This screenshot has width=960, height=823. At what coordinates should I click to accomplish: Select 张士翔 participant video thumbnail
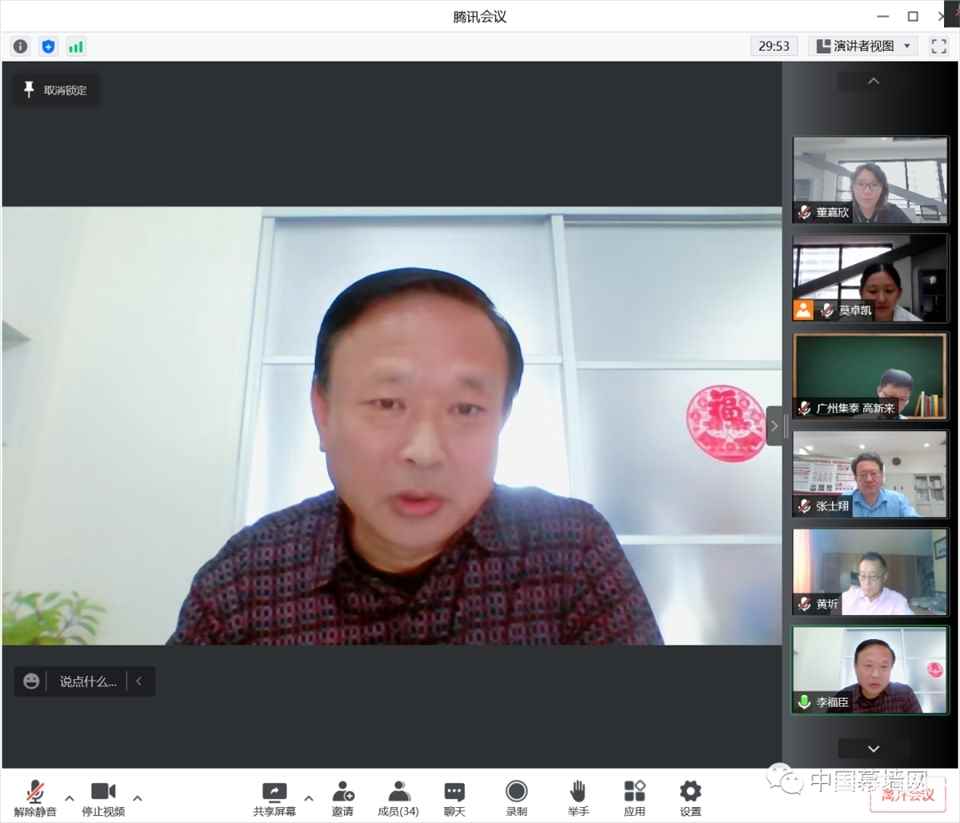(x=869, y=474)
